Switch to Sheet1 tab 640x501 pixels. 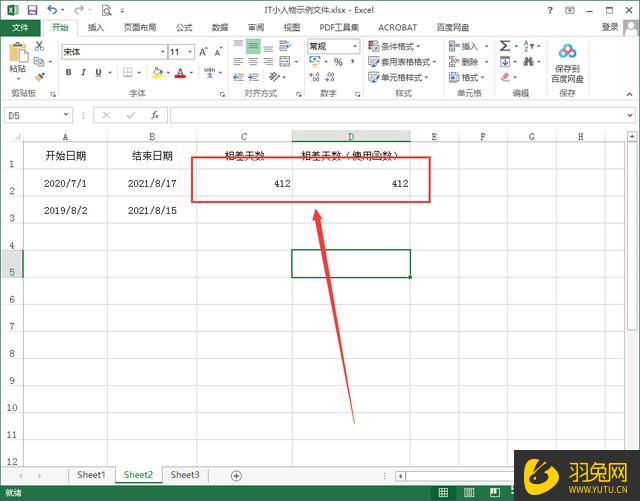coord(91,475)
